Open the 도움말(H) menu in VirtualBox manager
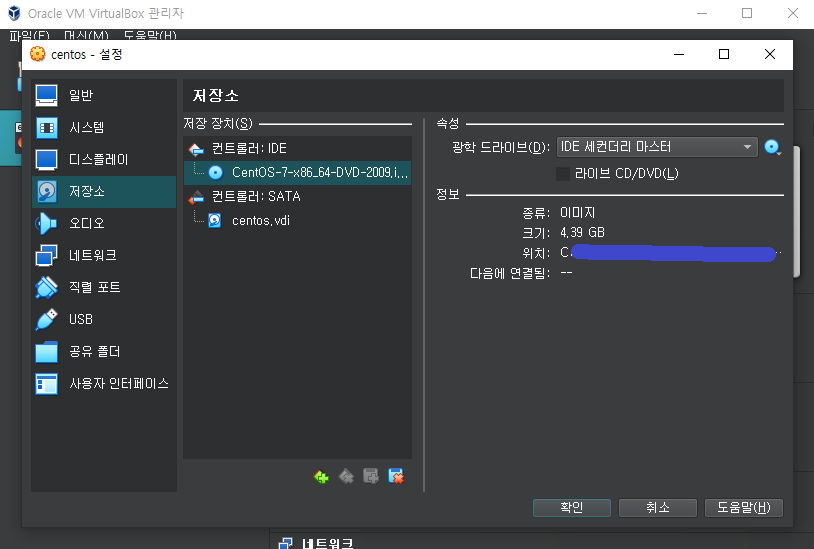This screenshot has height=549, width=814. click(150, 35)
